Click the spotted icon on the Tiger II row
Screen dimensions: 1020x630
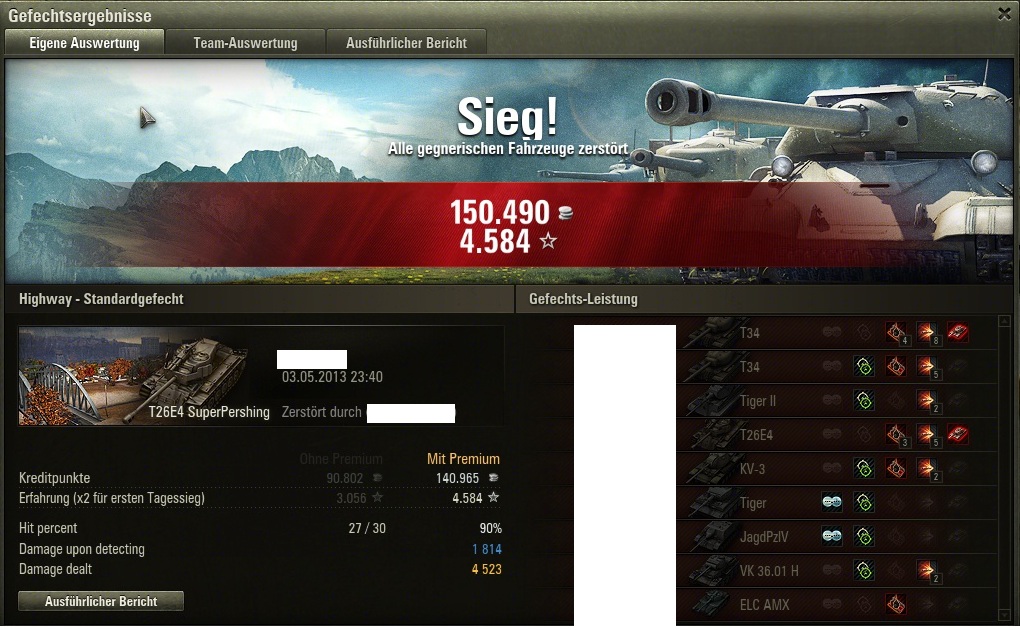[864, 400]
